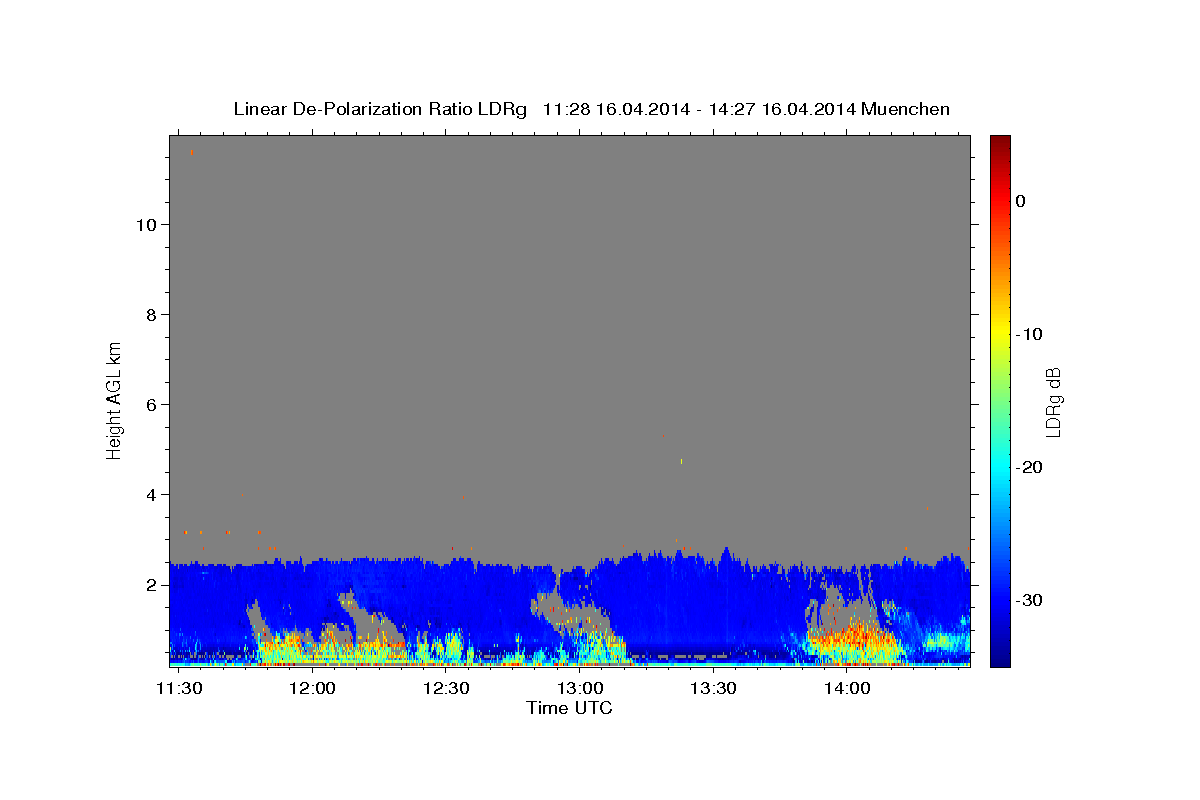Click the 'Height AGL km' axis label

tap(114, 400)
